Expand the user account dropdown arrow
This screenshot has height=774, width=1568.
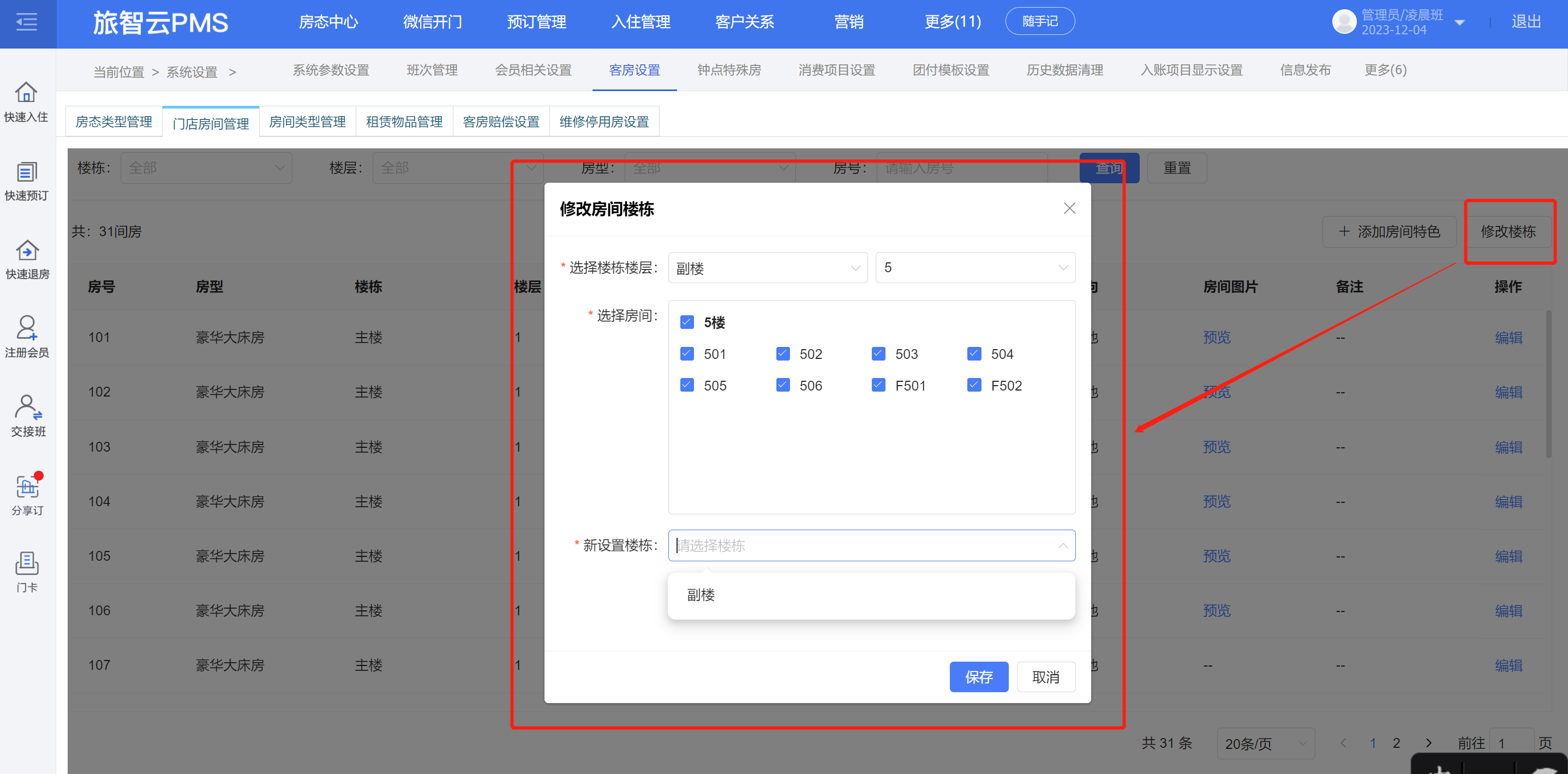[x=1459, y=23]
